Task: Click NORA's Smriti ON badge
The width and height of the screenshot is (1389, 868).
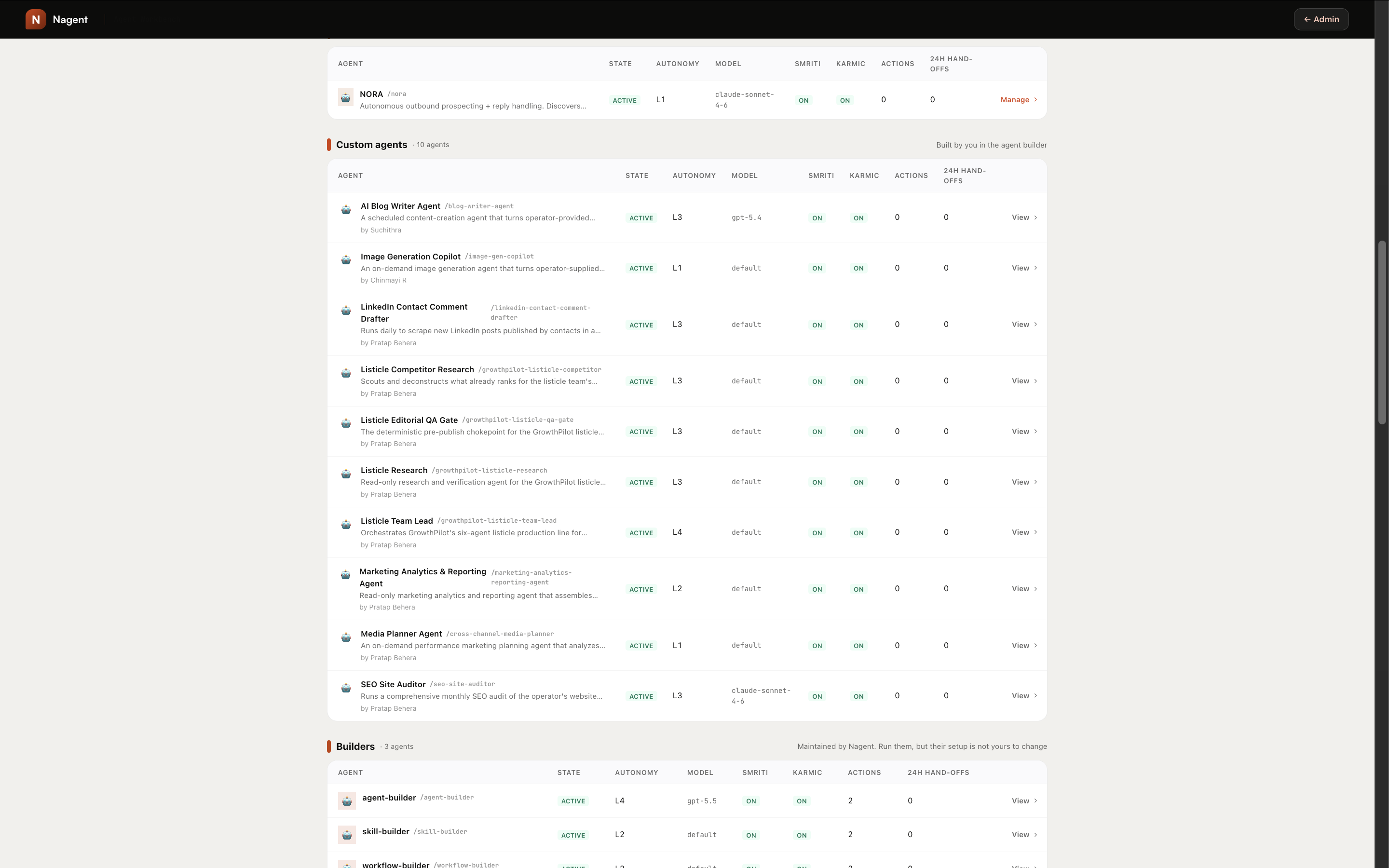Action: 803,100
